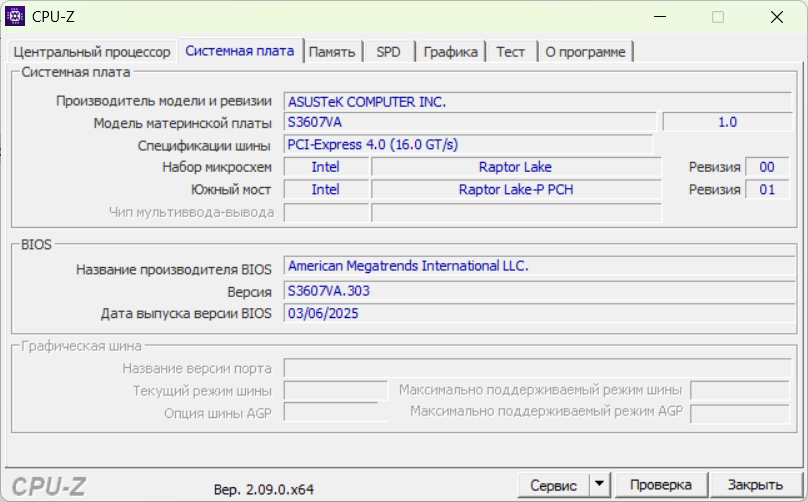Click the Название производителя BIOS label
808x502 pixels.
[x=174, y=270]
